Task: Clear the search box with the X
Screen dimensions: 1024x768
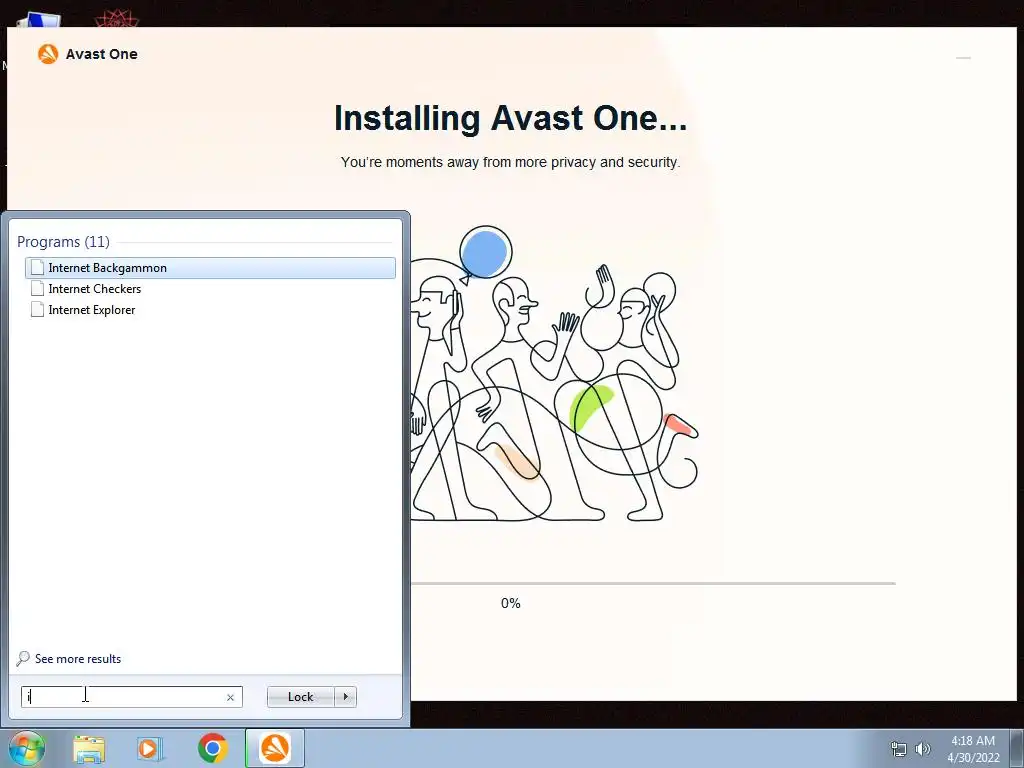Action: point(231,697)
